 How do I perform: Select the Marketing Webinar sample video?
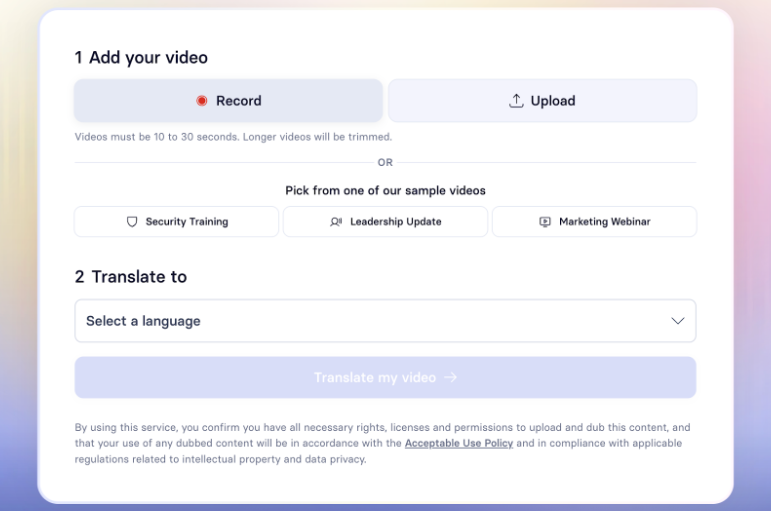tap(594, 222)
